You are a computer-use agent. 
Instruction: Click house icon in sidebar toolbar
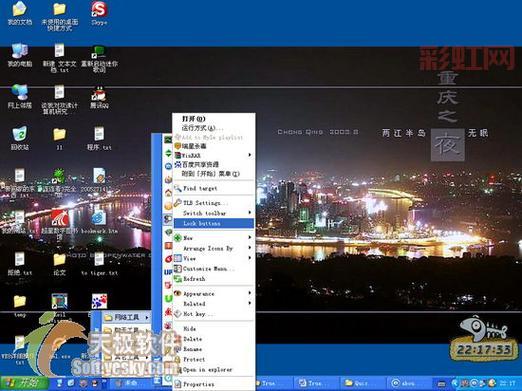[x=168, y=192]
